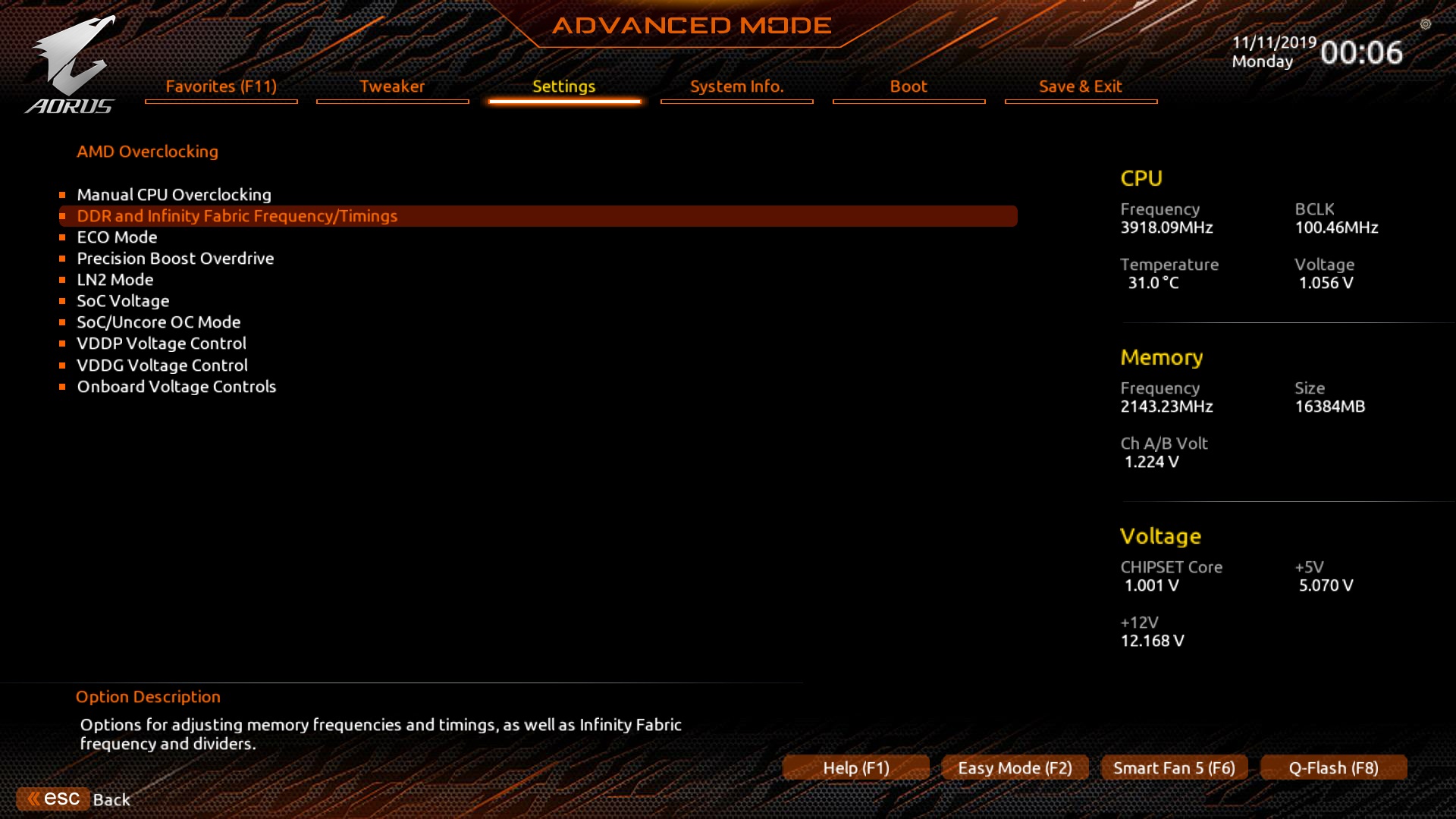Image resolution: width=1456 pixels, height=819 pixels.
Task: Open Onboard Voltage Controls
Action: click(176, 386)
